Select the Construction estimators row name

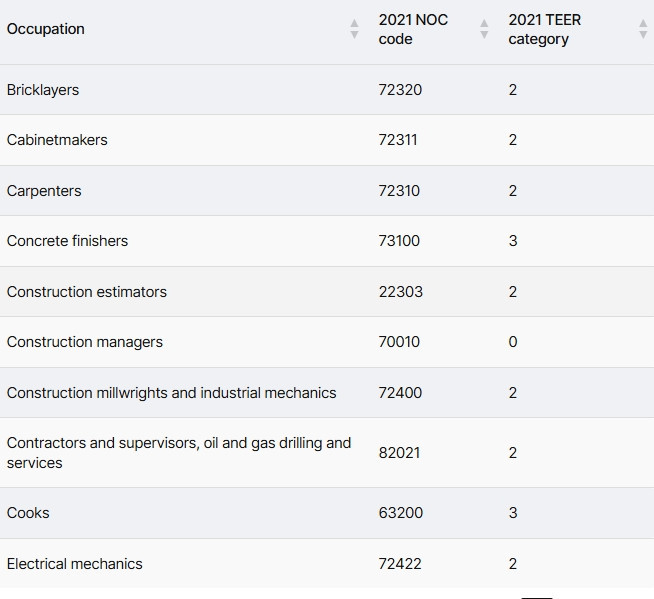coord(87,292)
